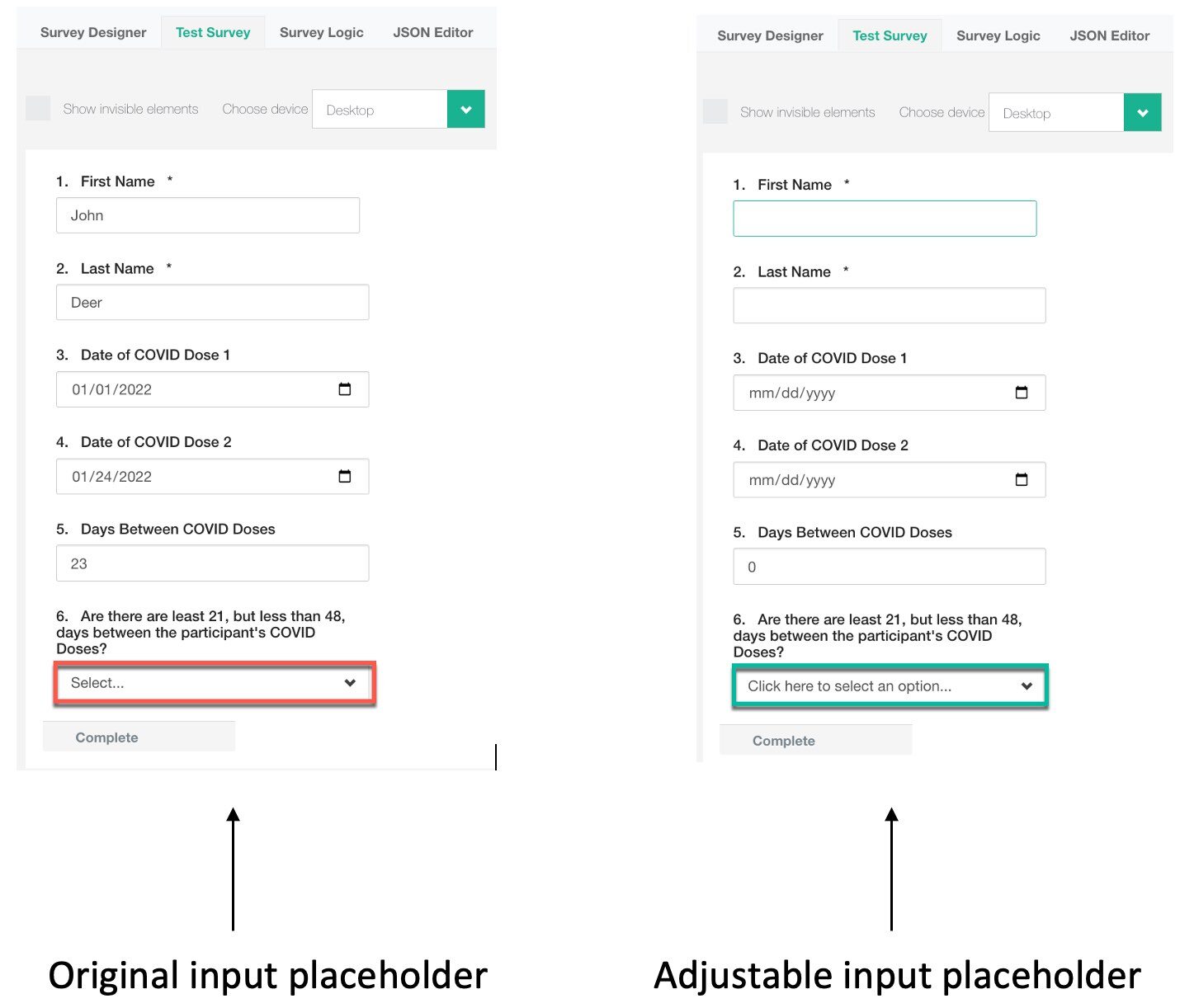The image size is (1180, 1008).
Task: Open the left "Select..." dropdown
Action: (214, 683)
